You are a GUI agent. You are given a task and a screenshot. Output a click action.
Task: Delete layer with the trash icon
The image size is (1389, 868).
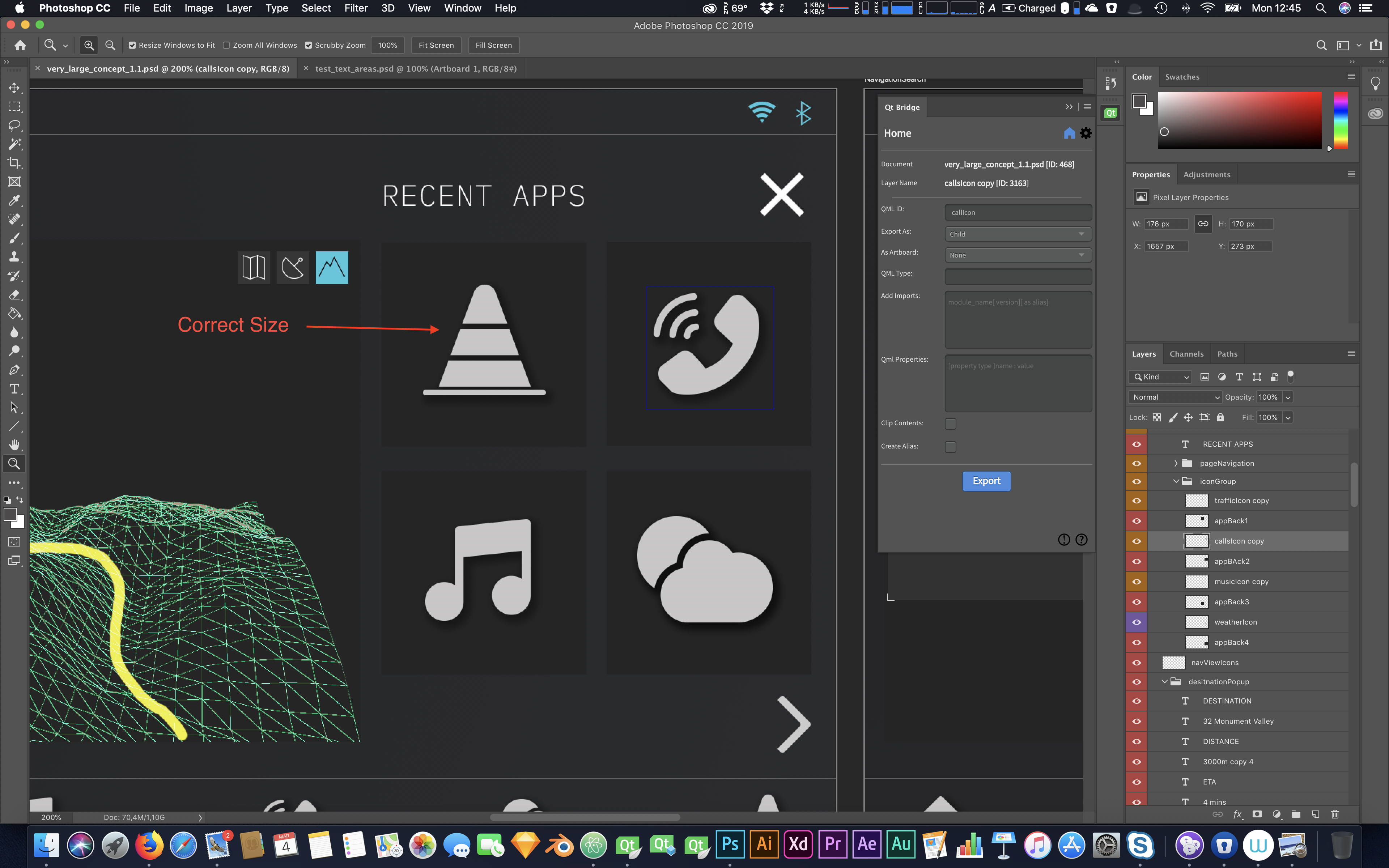pyautogui.click(x=1335, y=814)
